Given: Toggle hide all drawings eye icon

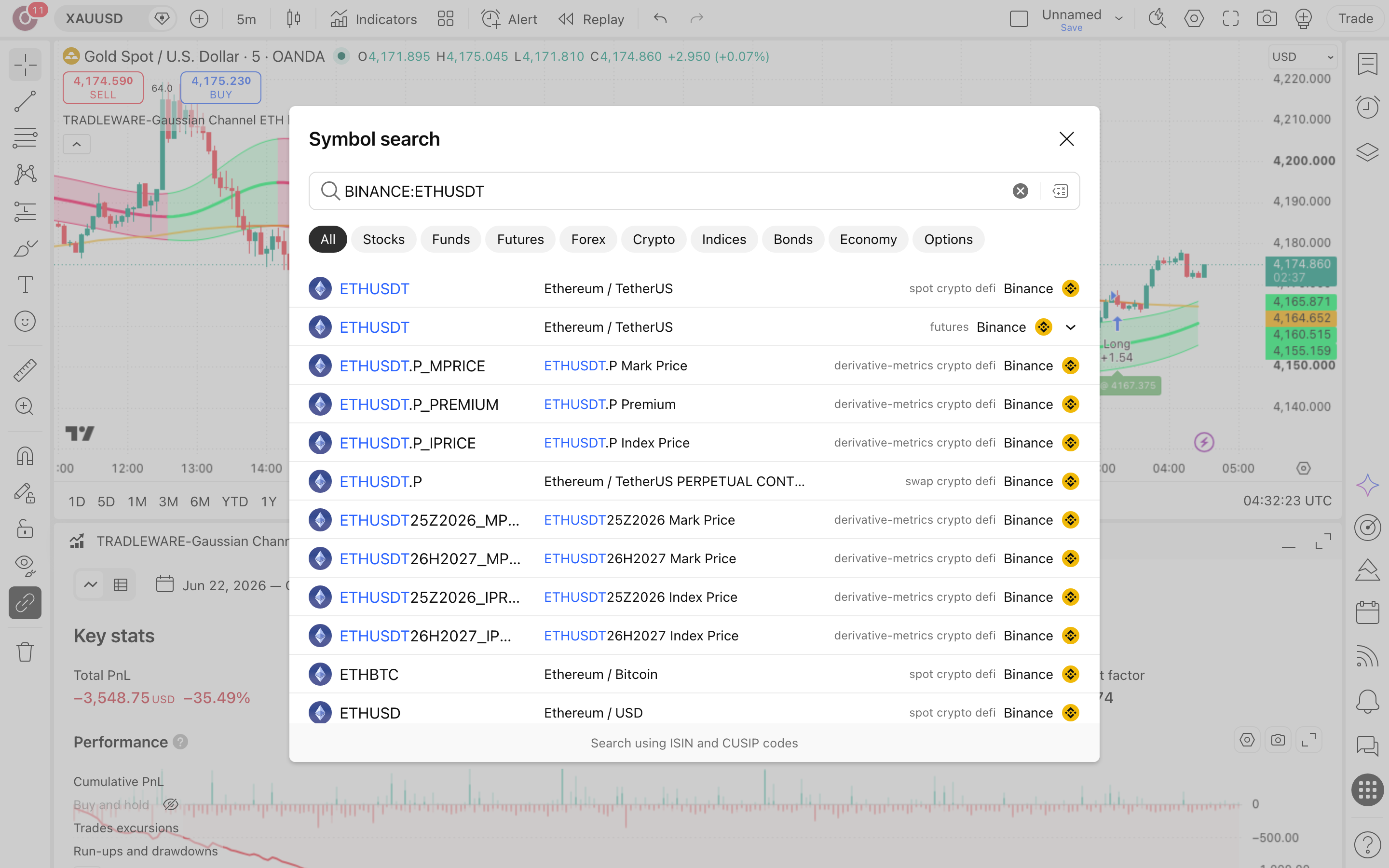Looking at the screenshot, I should 25,566.
